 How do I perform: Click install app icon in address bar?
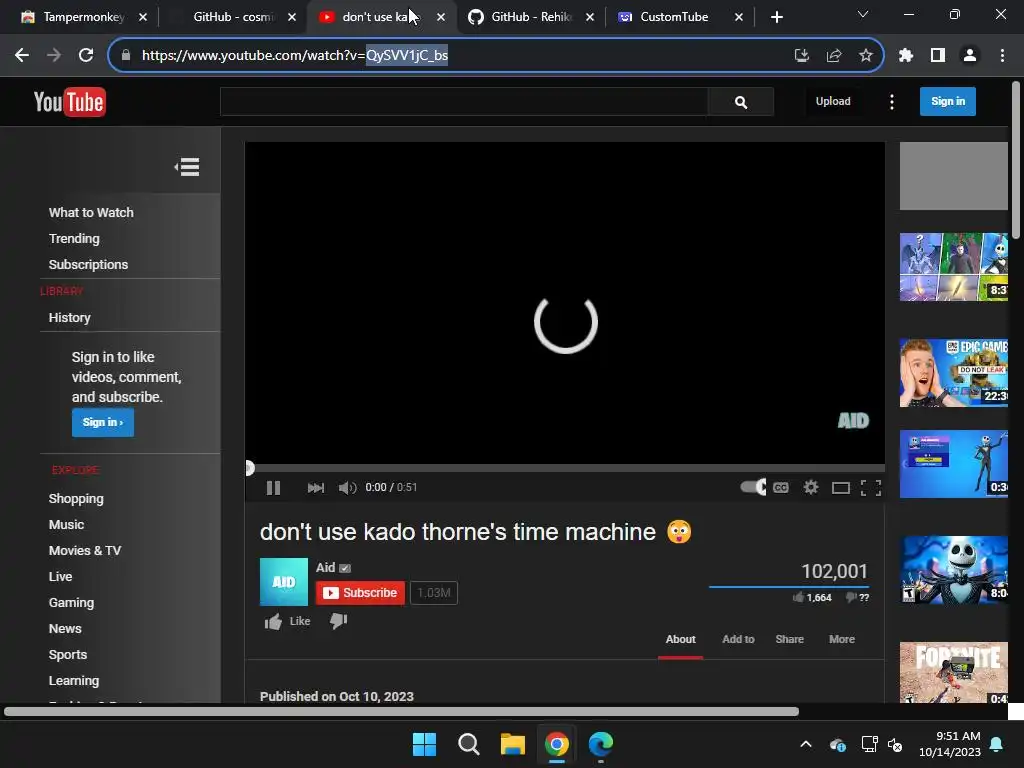[801, 56]
